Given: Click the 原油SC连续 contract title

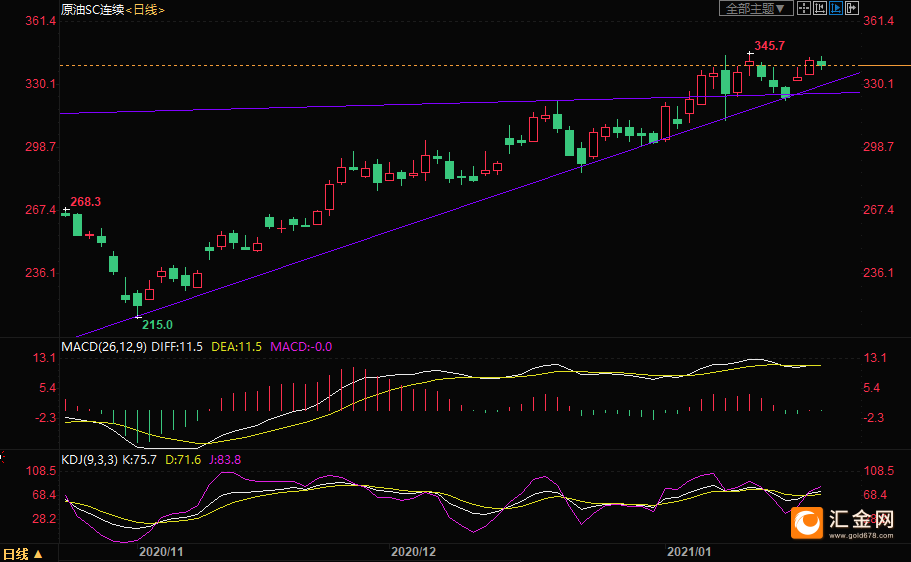Looking at the screenshot, I should (x=93, y=10).
